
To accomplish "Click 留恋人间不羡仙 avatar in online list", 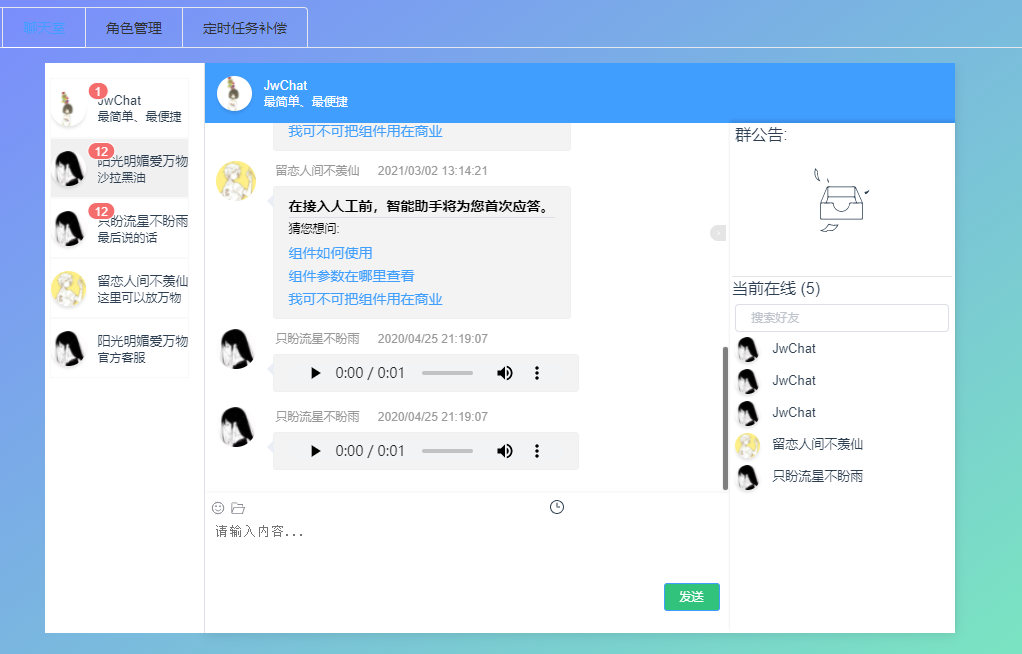I will pos(747,446).
